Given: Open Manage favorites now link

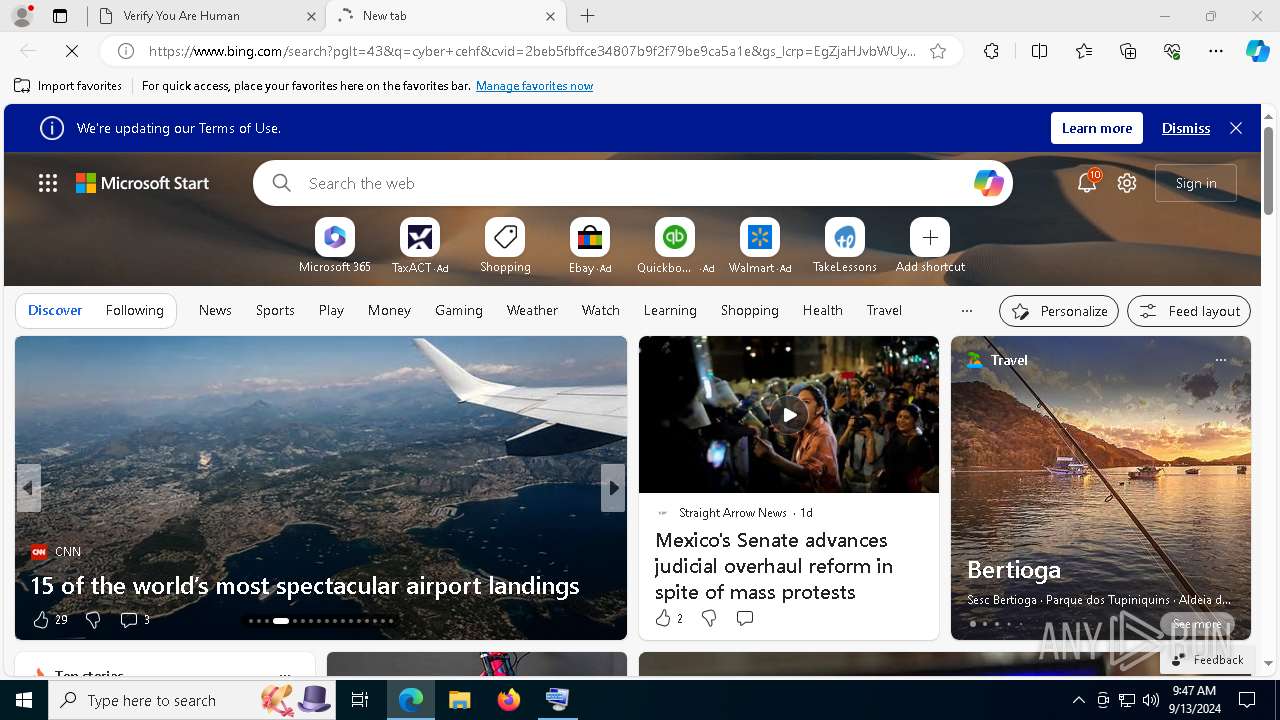Looking at the screenshot, I should [534, 86].
